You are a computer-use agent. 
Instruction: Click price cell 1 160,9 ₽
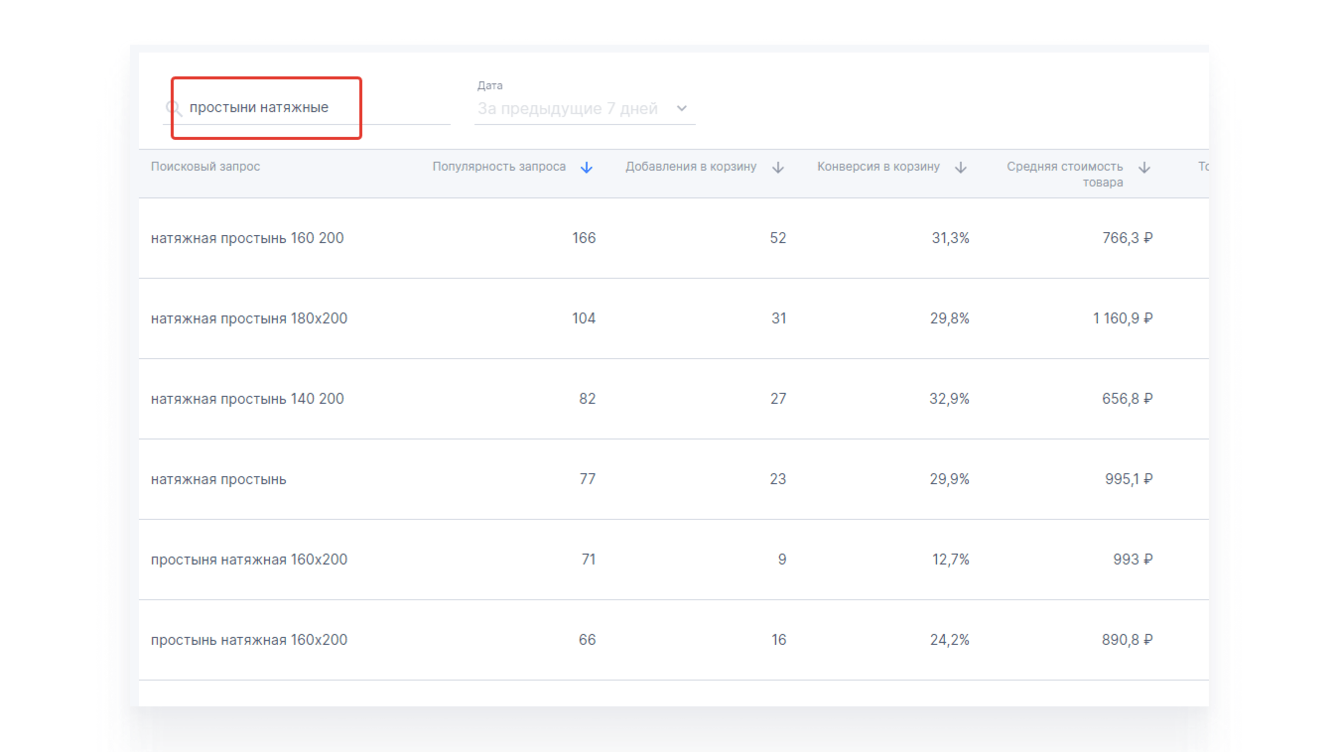coord(1122,319)
